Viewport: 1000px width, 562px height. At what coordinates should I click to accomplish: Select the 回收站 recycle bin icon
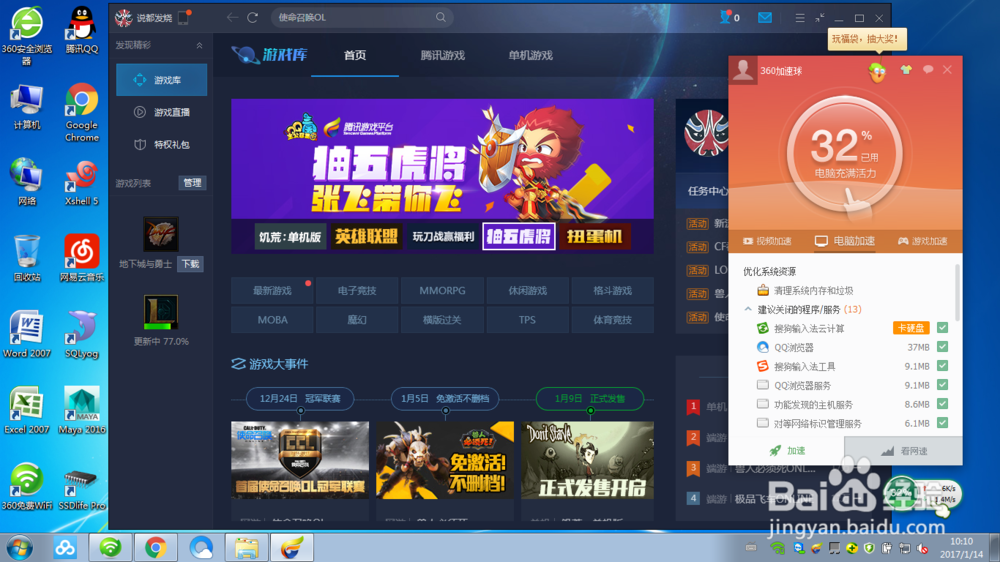click(26, 258)
